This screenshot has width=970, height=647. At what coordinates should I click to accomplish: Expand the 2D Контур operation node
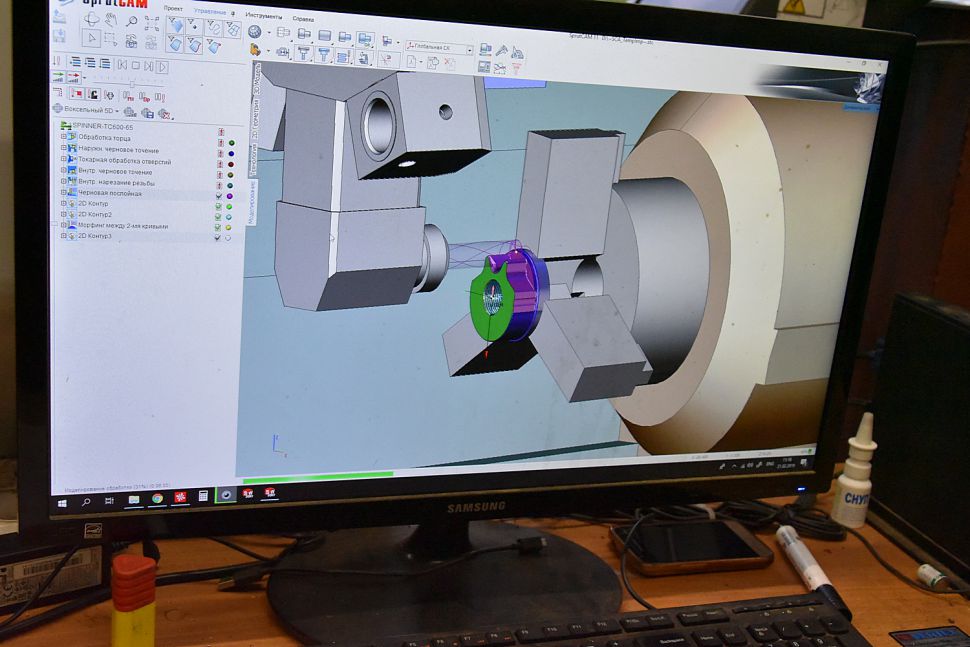(x=63, y=203)
